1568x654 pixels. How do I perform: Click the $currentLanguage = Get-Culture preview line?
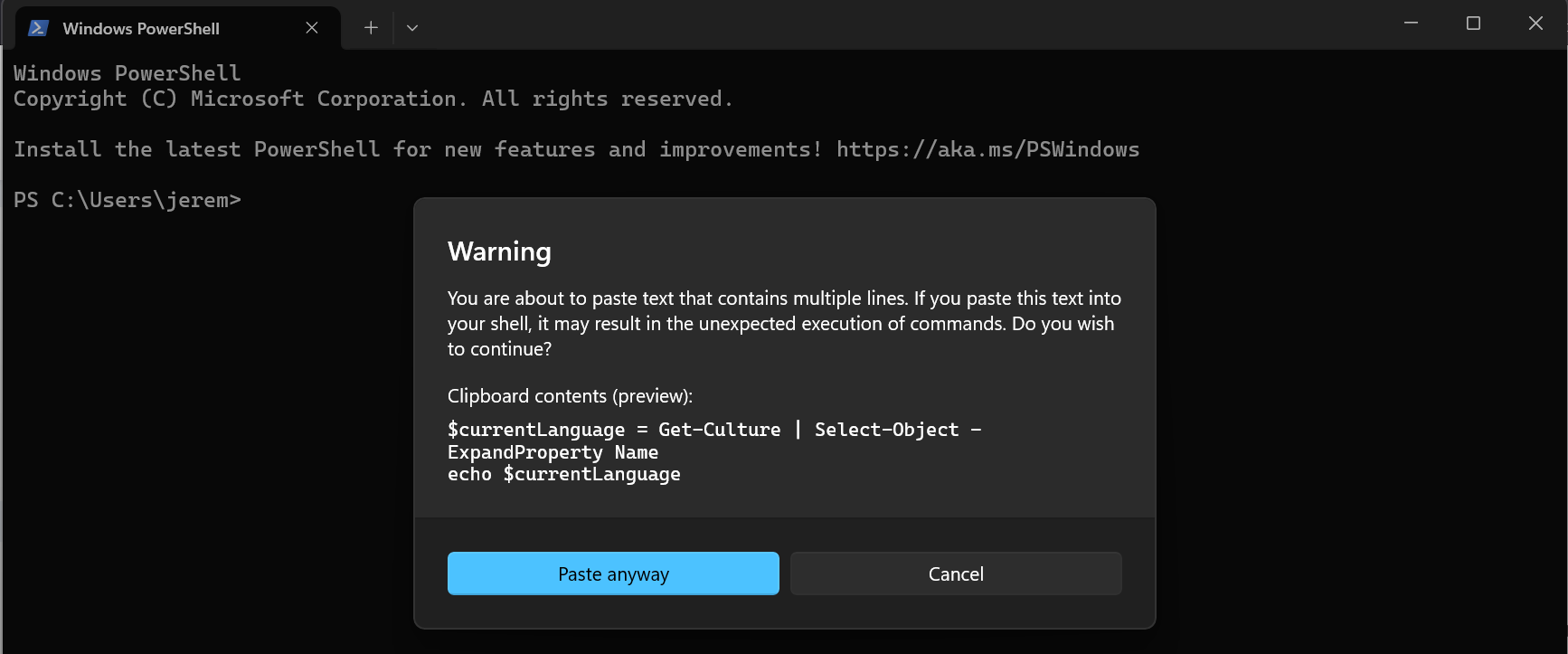713,430
